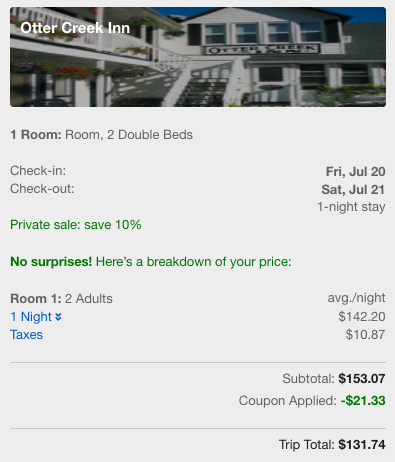Click the Room, 2 Double Beds description
Viewport: 395px width, 462px height.
(x=129, y=135)
